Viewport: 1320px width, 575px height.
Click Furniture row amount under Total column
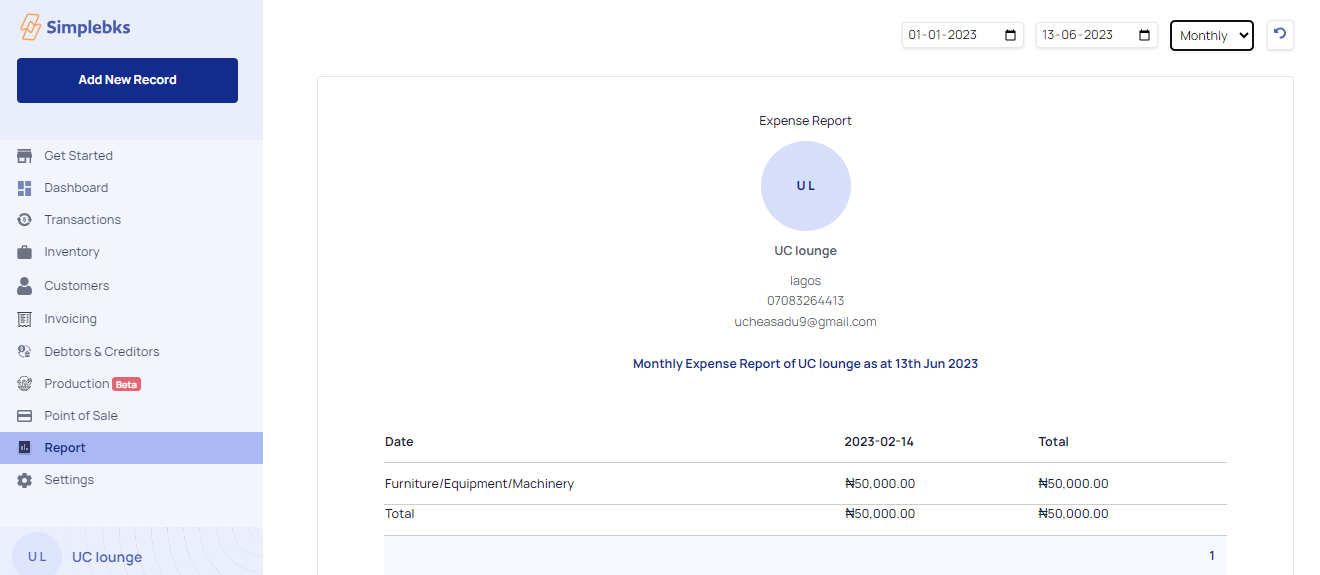(x=1074, y=484)
